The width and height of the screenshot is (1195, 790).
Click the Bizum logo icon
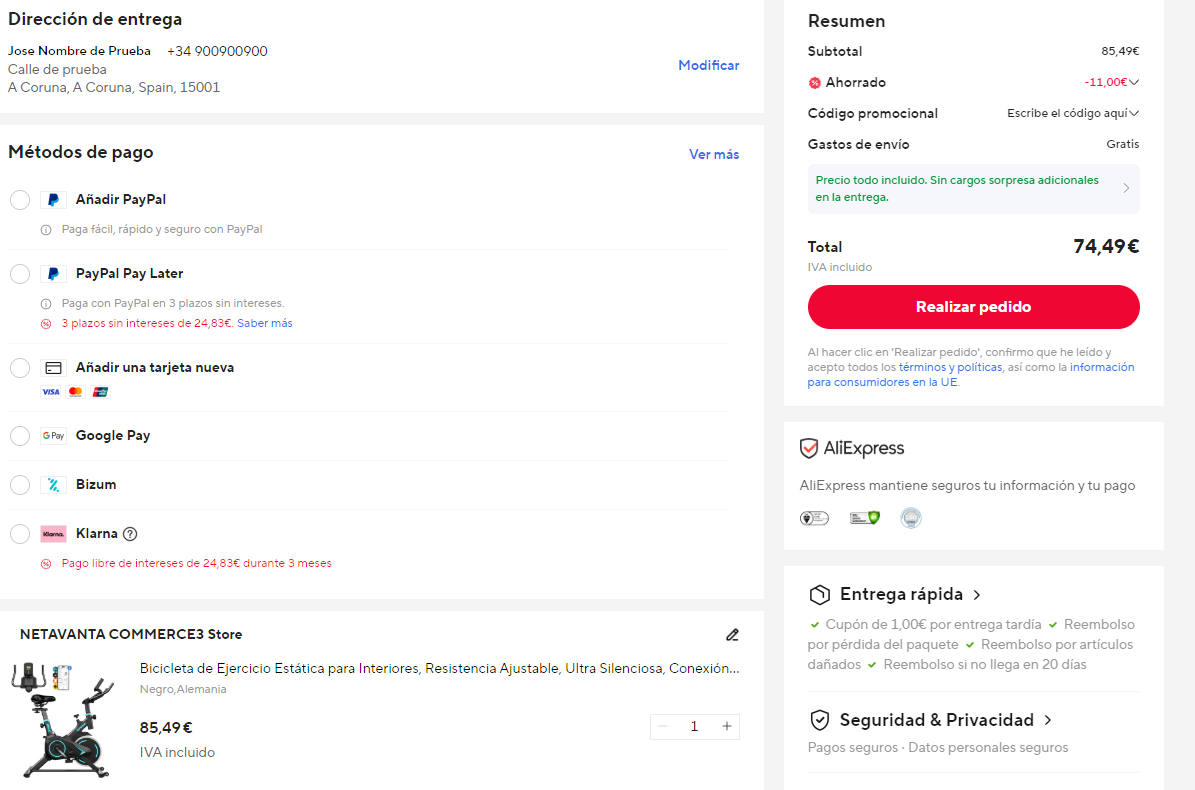pyautogui.click(x=53, y=485)
